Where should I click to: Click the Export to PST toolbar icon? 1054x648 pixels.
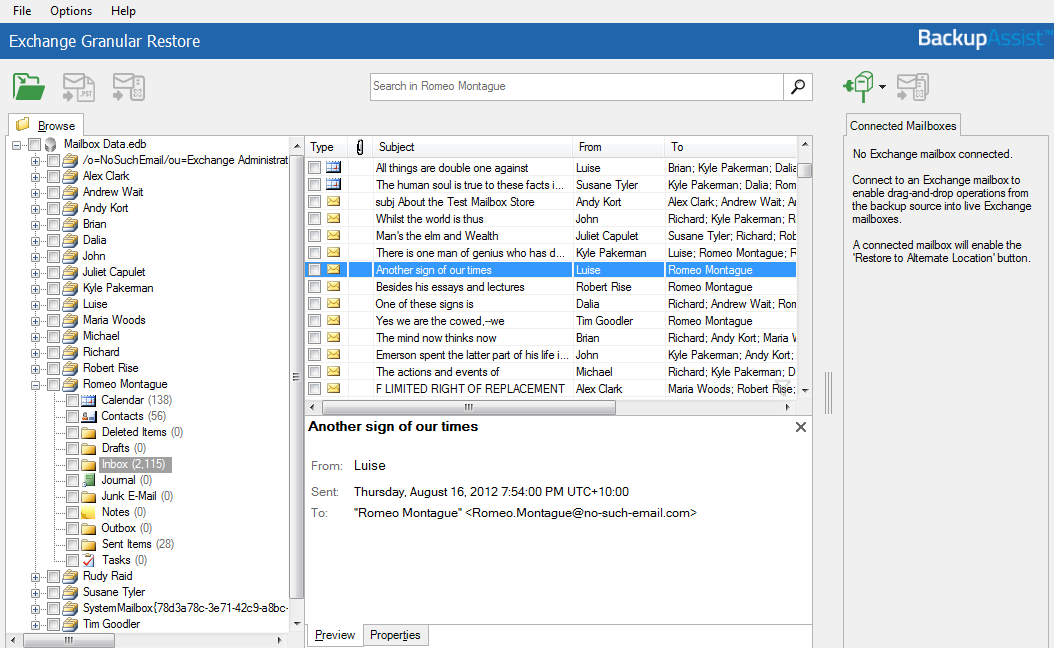point(79,87)
